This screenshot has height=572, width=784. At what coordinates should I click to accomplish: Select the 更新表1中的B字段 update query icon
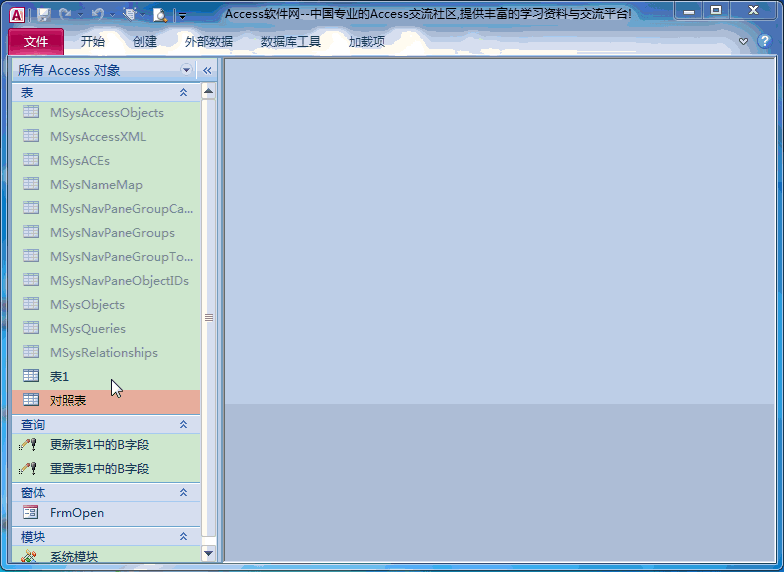28,444
